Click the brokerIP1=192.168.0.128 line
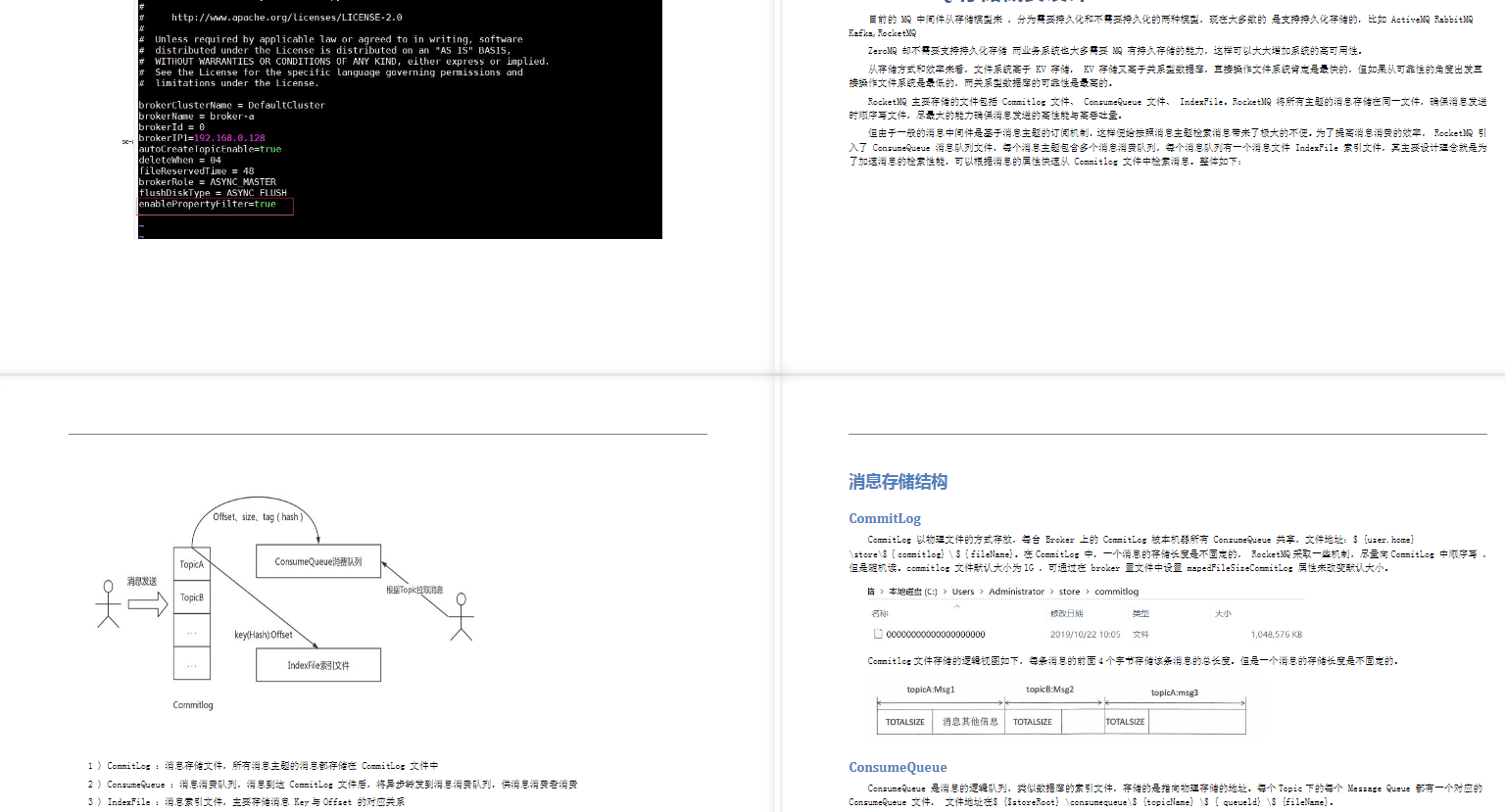Viewport: 1505px width, 812px height. pos(202,138)
